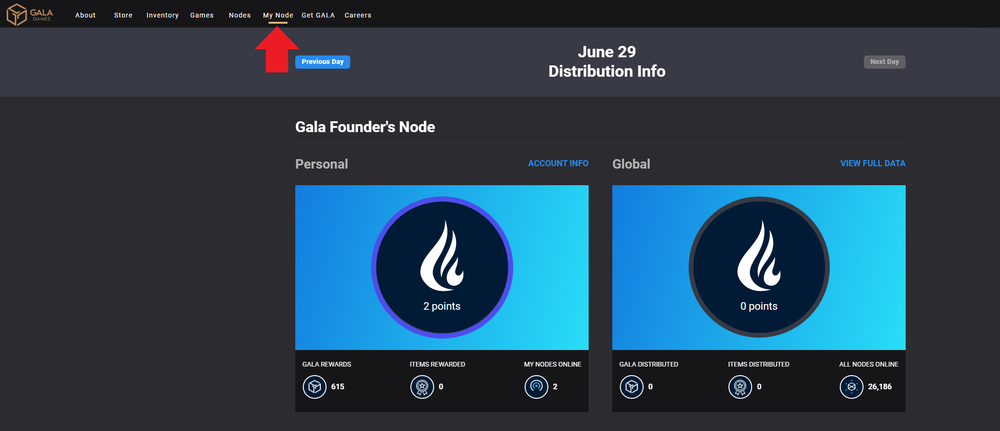
Task: Click the GALA REWARDS label
Action: coord(327,365)
